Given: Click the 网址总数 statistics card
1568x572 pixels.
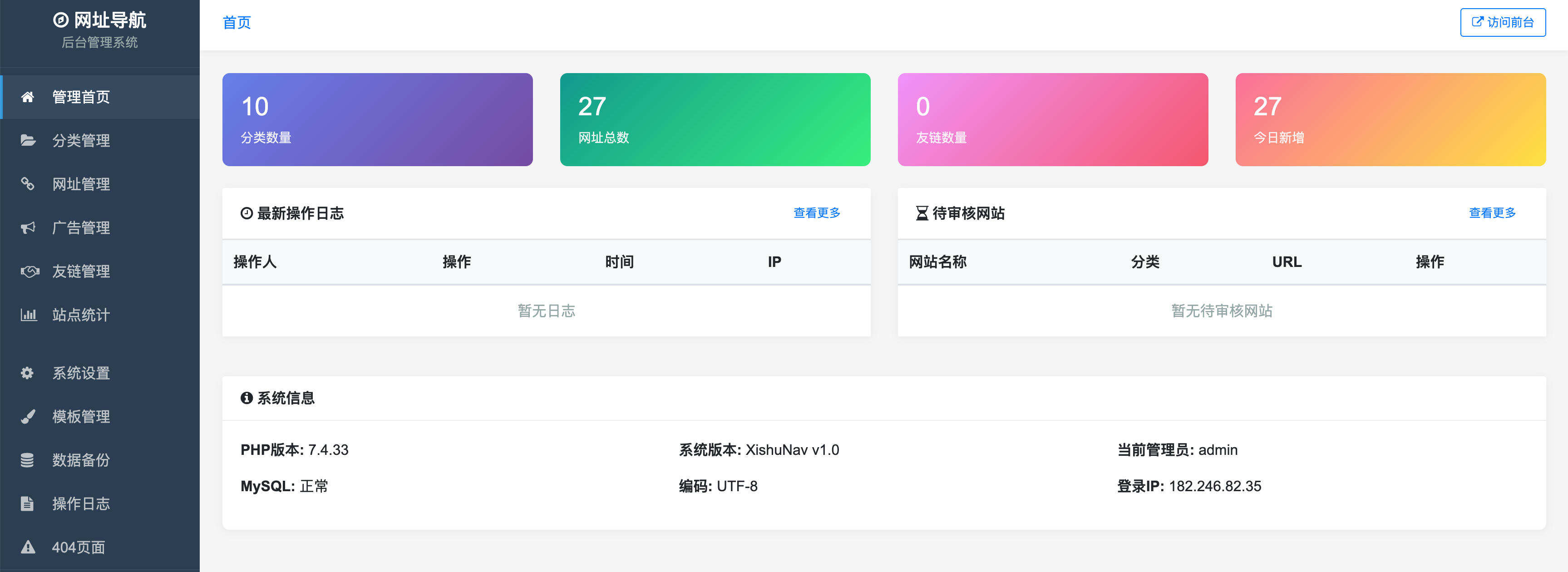Looking at the screenshot, I should tap(715, 120).
